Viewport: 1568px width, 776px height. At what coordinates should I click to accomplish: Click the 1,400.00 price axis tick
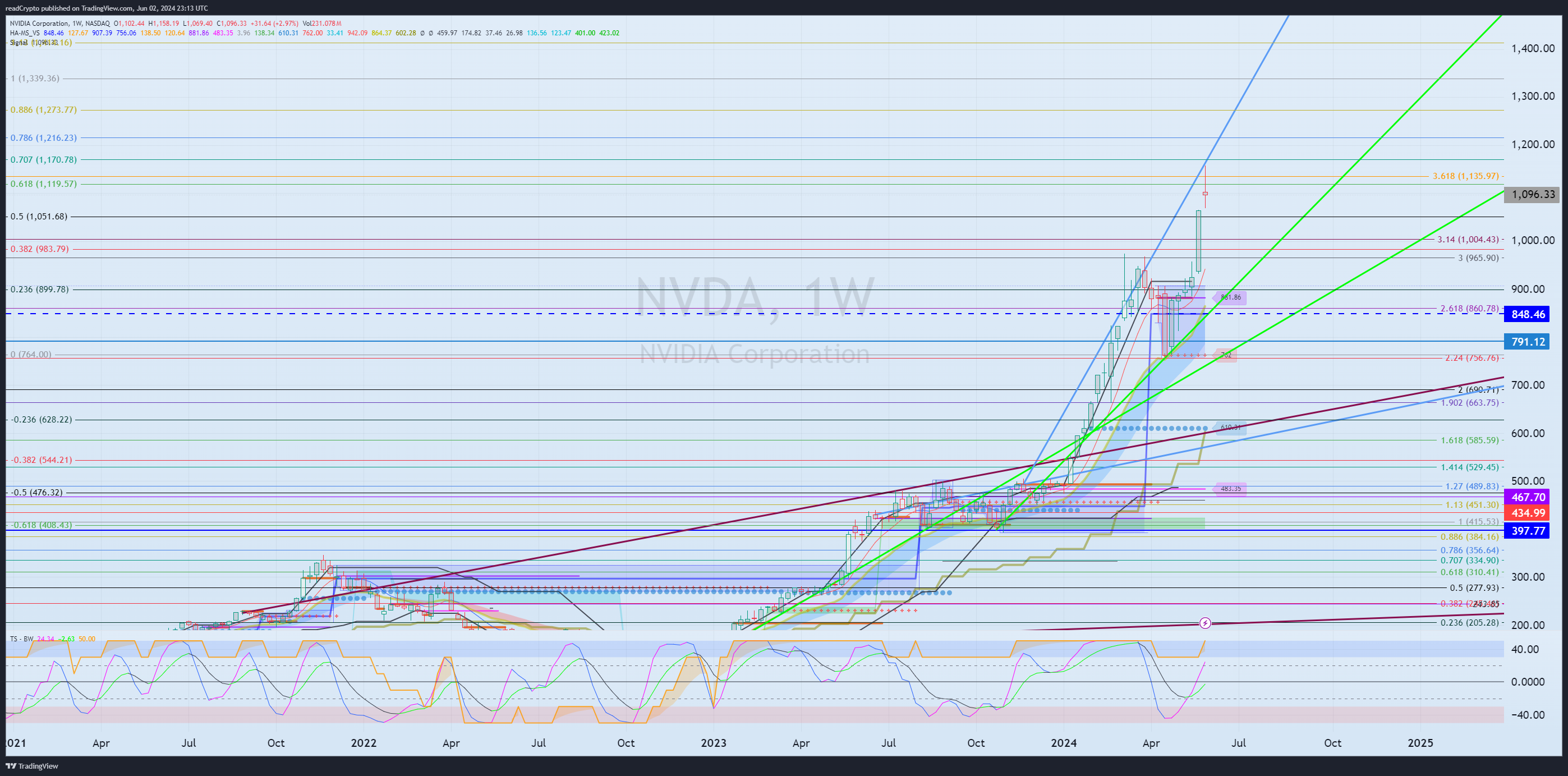[1533, 49]
